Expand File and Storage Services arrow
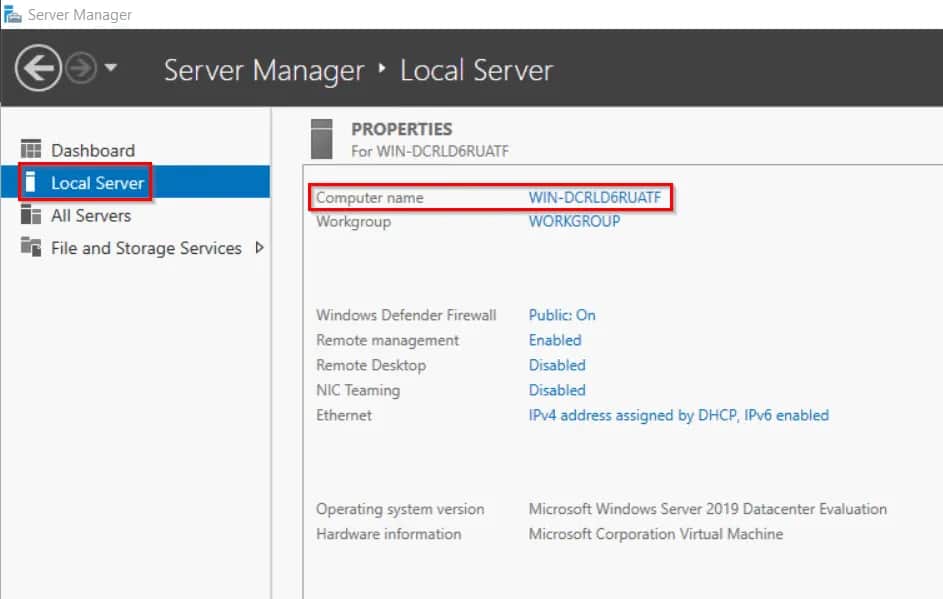 point(259,248)
